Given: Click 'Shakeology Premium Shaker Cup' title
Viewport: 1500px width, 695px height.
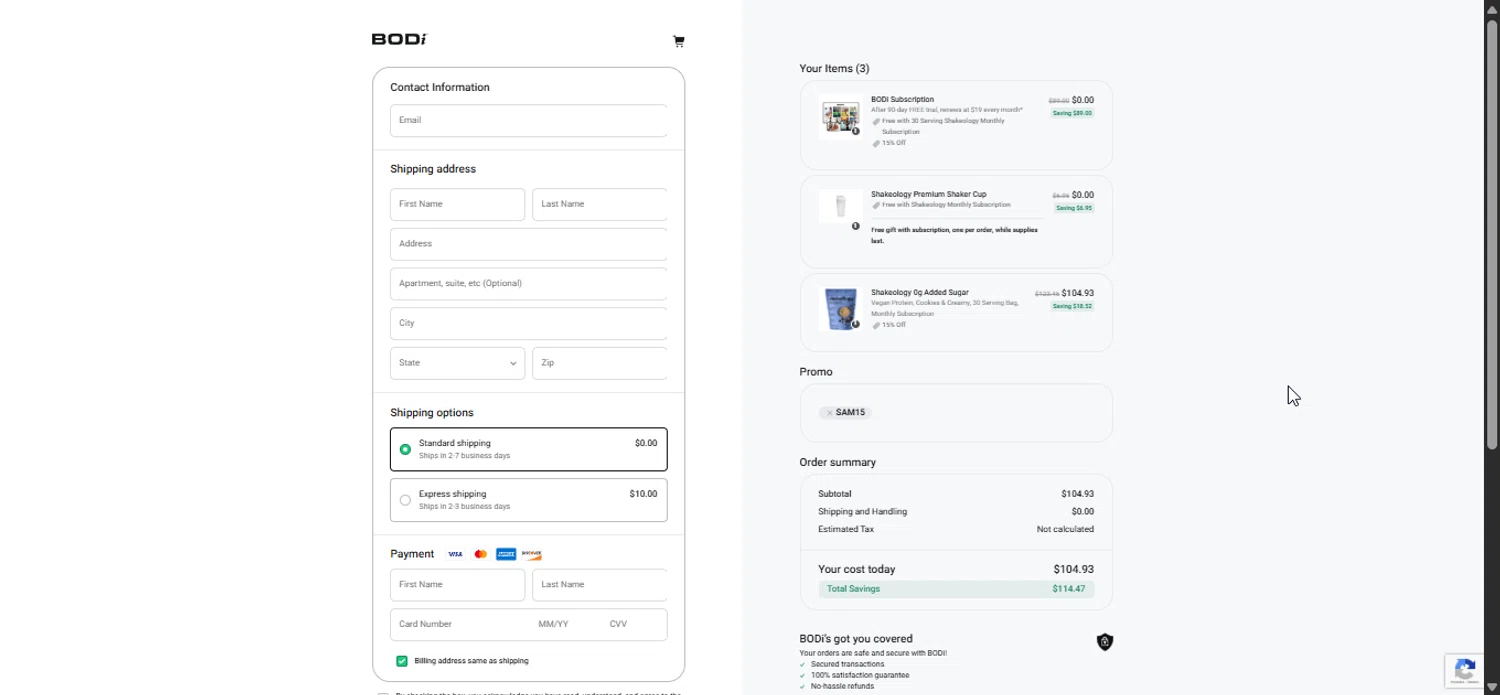Looking at the screenshot, I should click(928, 194).
